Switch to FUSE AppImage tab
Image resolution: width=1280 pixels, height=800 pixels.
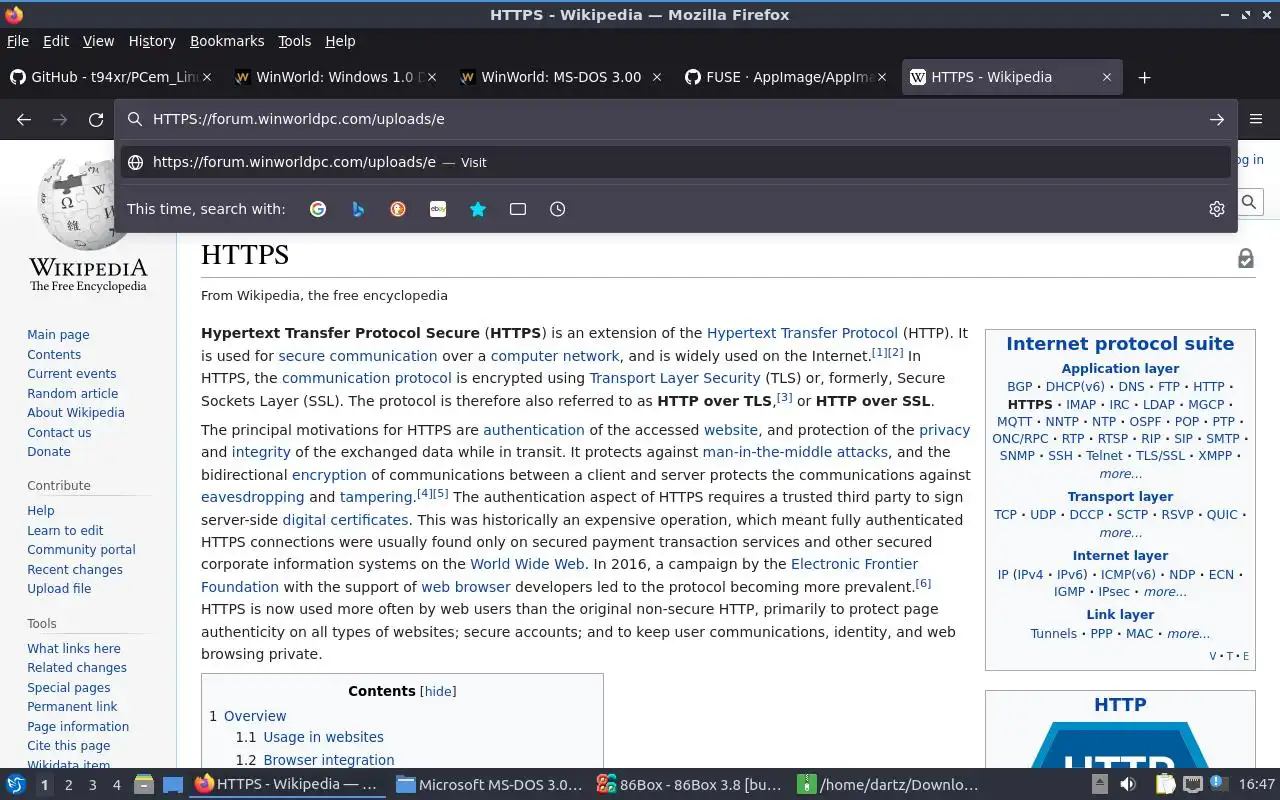(786, 77)
